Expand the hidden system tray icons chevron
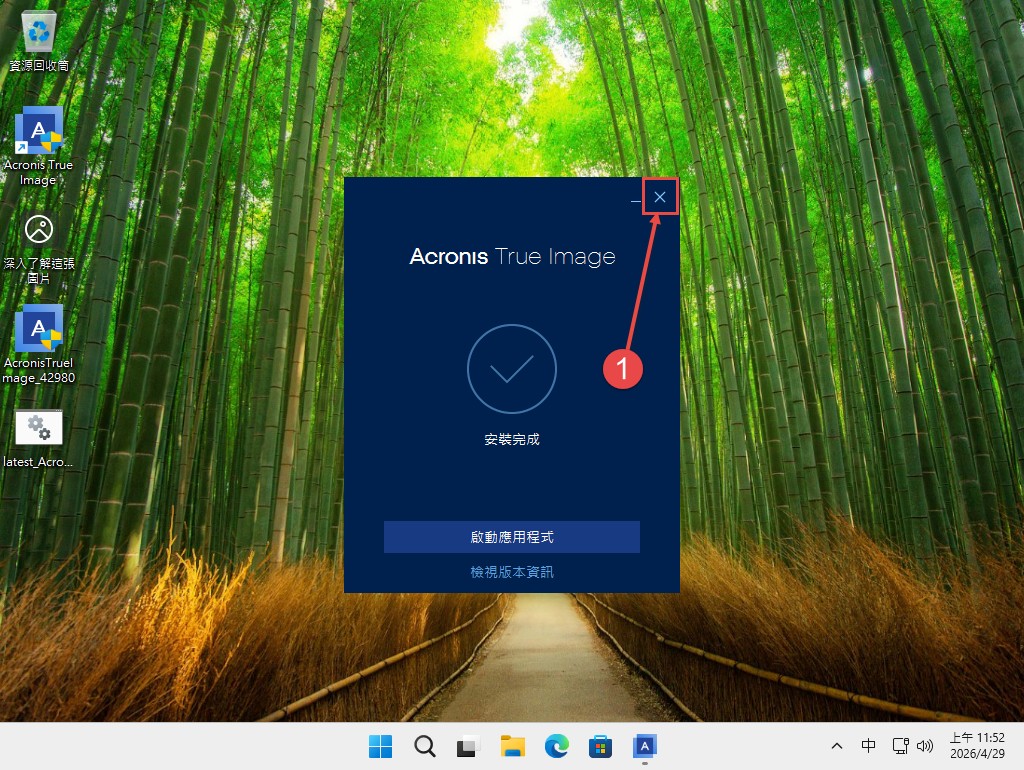Viewport: 1024px width, 770px height. click(x=837, y=746)
